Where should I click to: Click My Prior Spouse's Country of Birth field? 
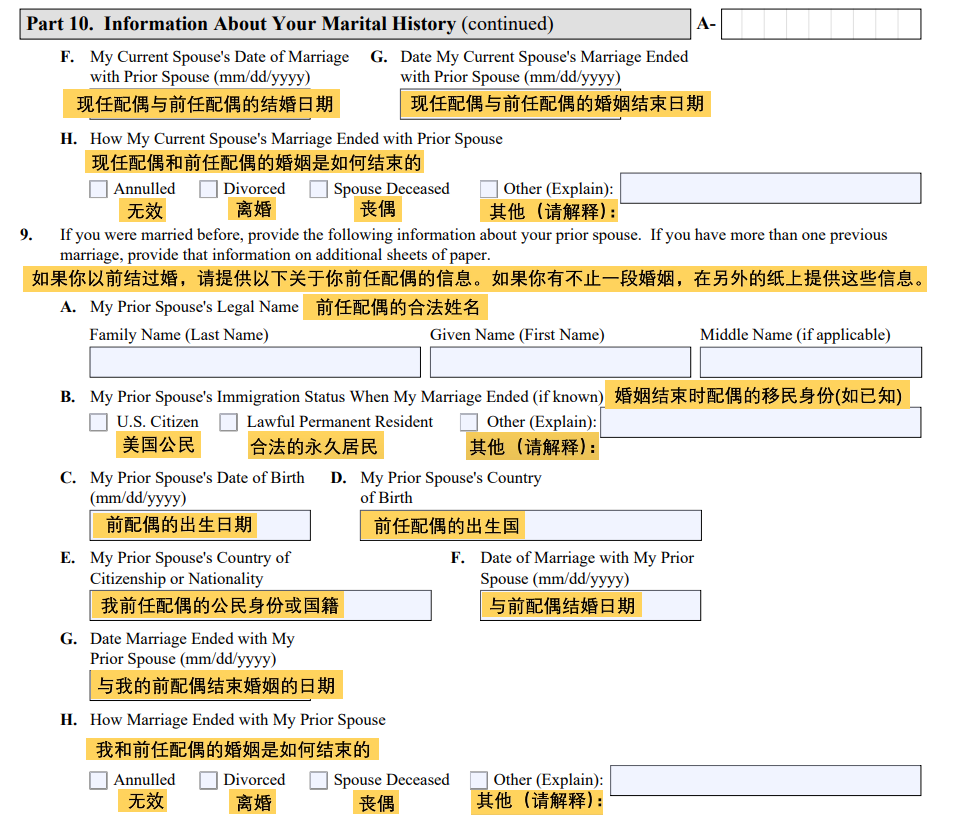(x=530, y=525)
